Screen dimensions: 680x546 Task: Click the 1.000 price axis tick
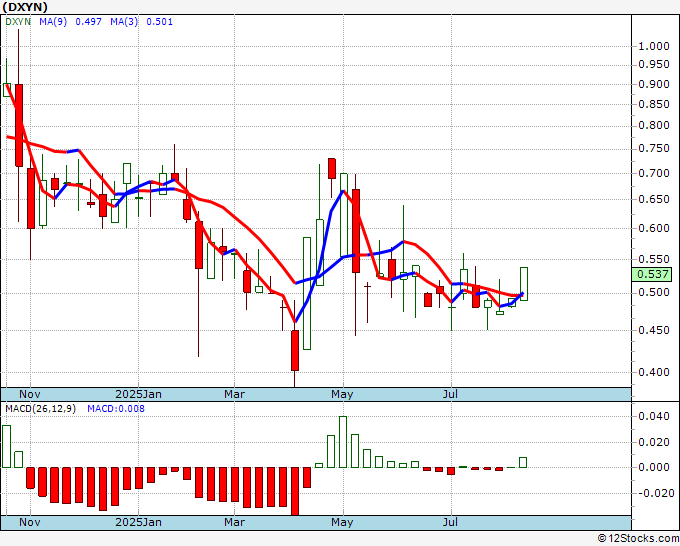click(x=654, y=46)
